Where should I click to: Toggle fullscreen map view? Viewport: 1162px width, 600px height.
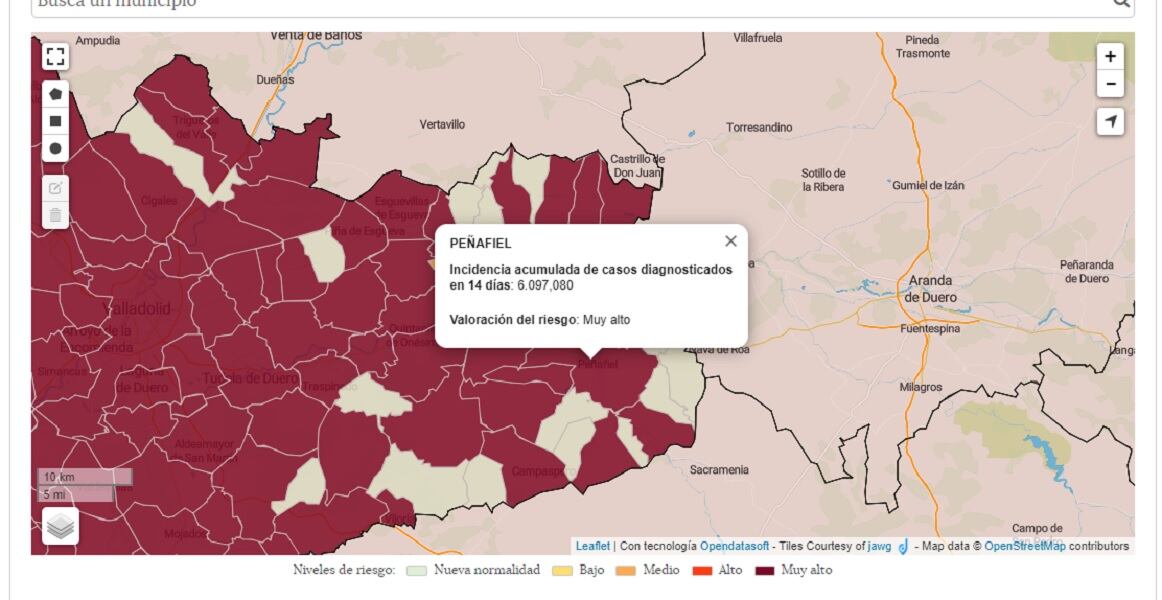55,56
